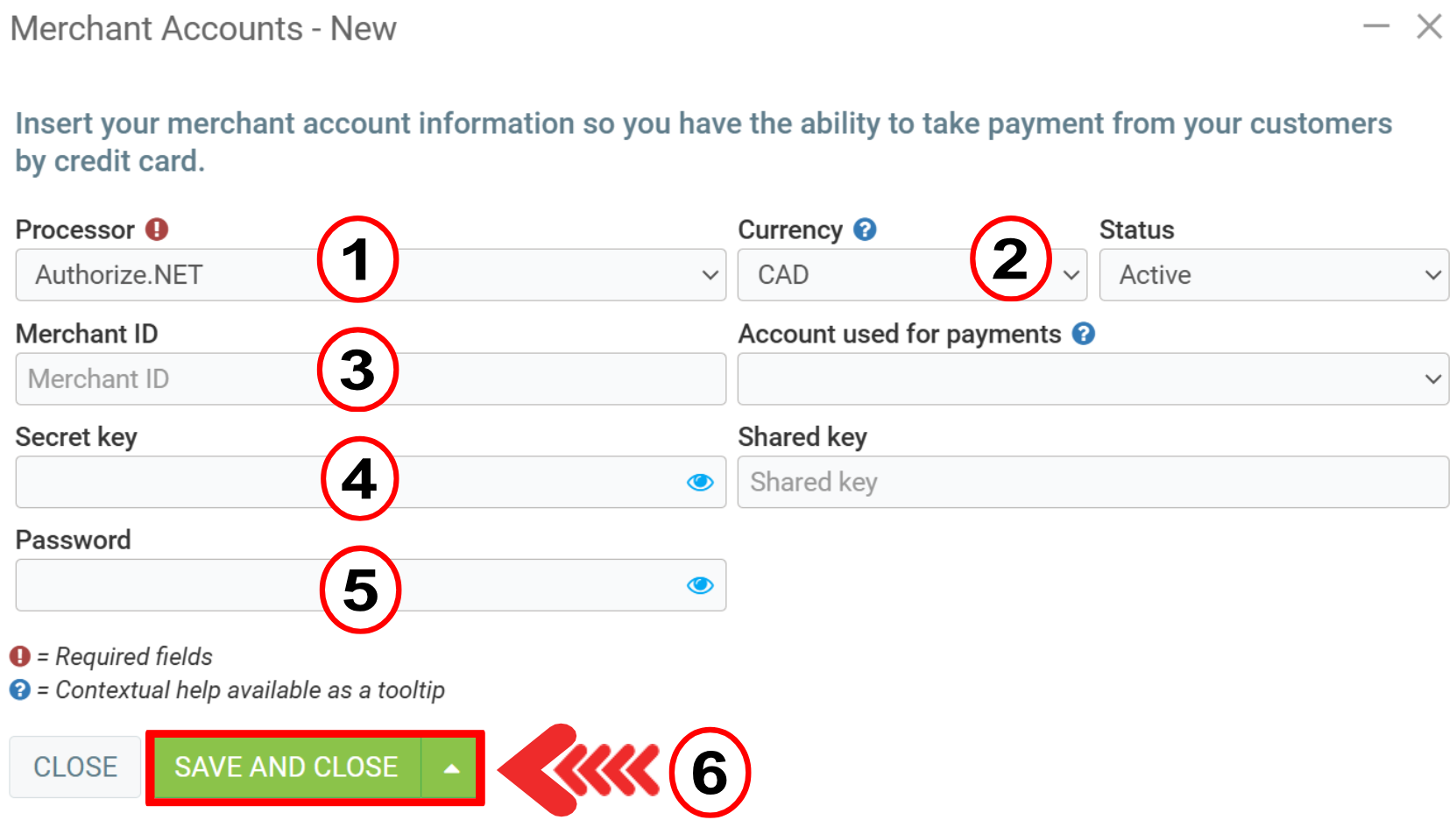
Task: Click the red required-fields legend icon
Action: (x=20, y=656)
